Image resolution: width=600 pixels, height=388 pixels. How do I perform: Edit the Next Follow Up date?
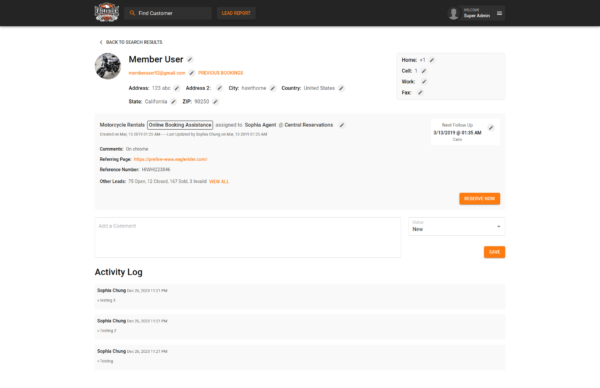click(x=491, y=128)
